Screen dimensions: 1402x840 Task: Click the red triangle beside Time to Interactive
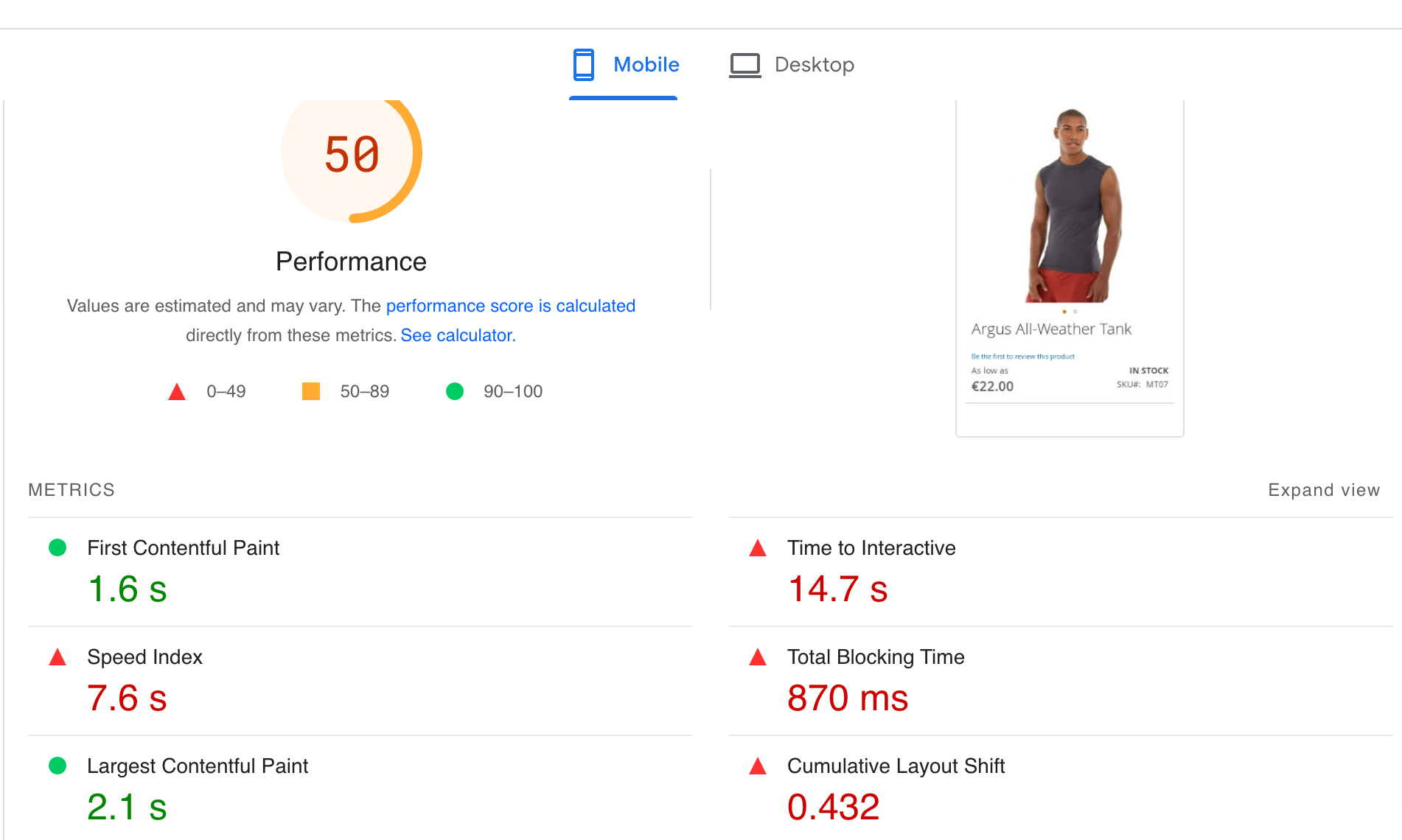(757, 548)
